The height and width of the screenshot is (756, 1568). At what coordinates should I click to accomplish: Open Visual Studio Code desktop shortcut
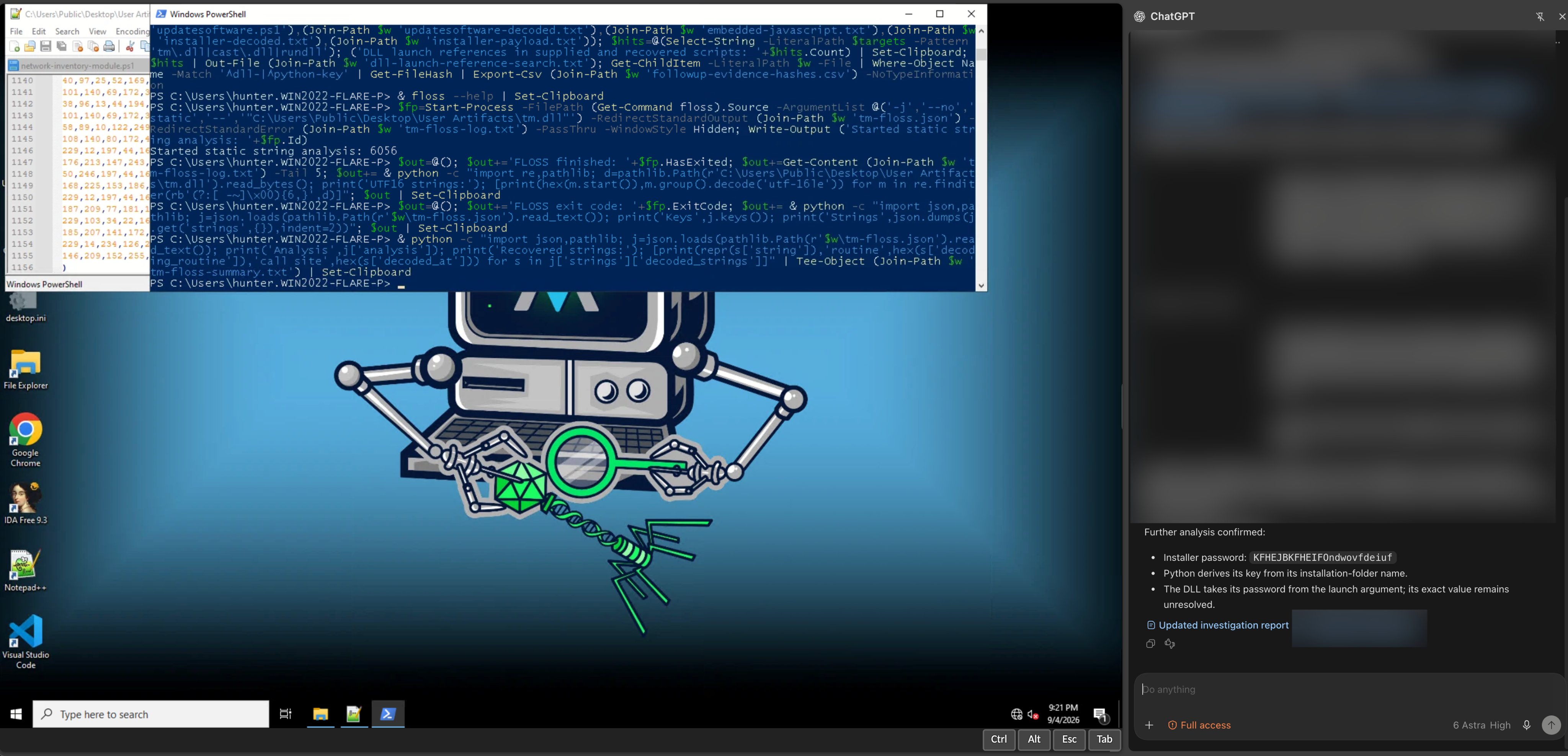(26, 642)
